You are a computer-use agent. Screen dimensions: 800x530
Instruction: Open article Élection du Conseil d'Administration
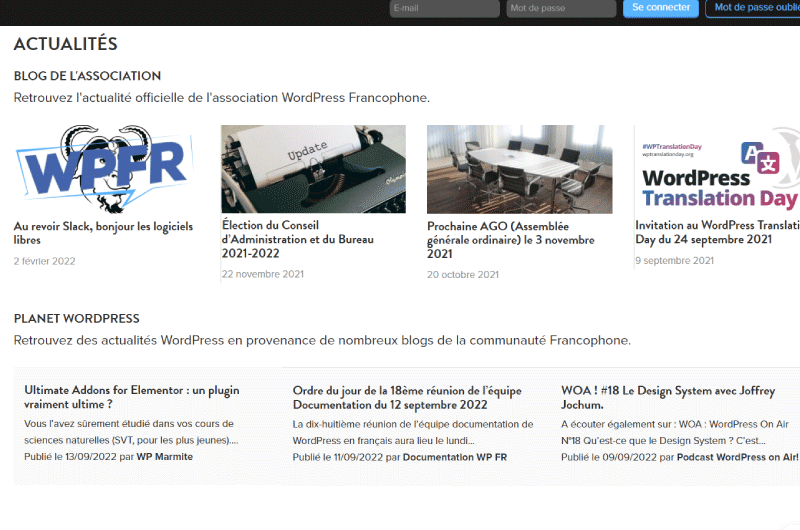[x=297, y=239]
